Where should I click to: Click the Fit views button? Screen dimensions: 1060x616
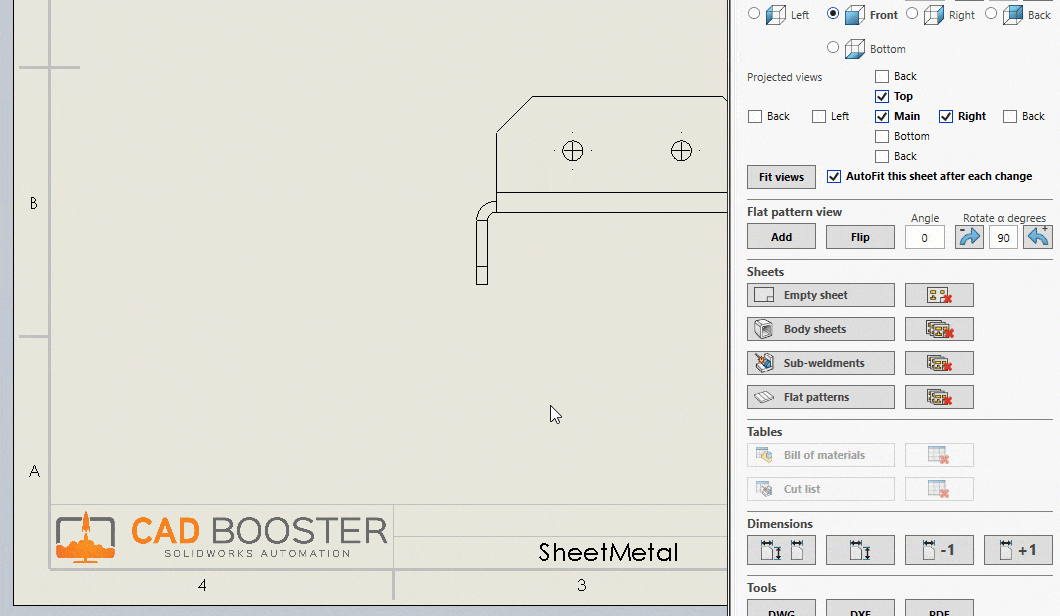[x=781, y=177]
